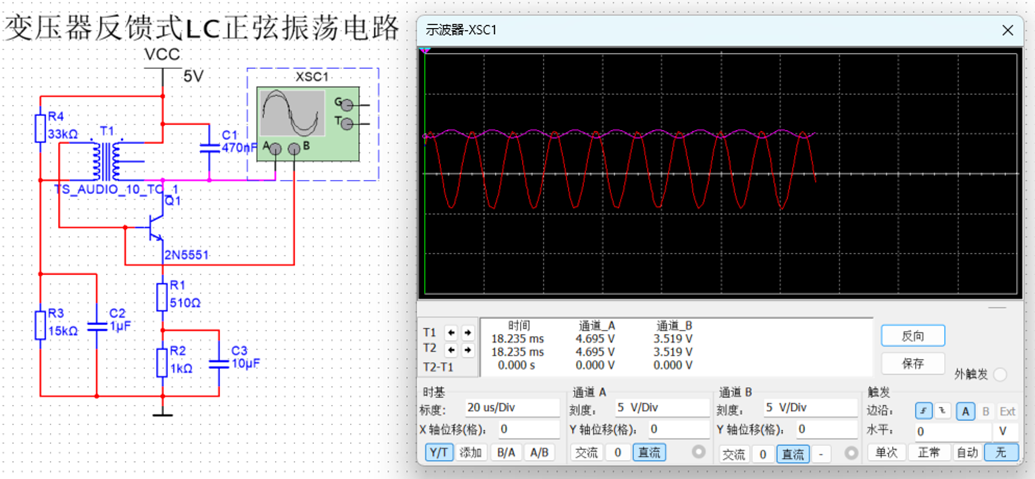Set Channel B coupling to 0

762,454
